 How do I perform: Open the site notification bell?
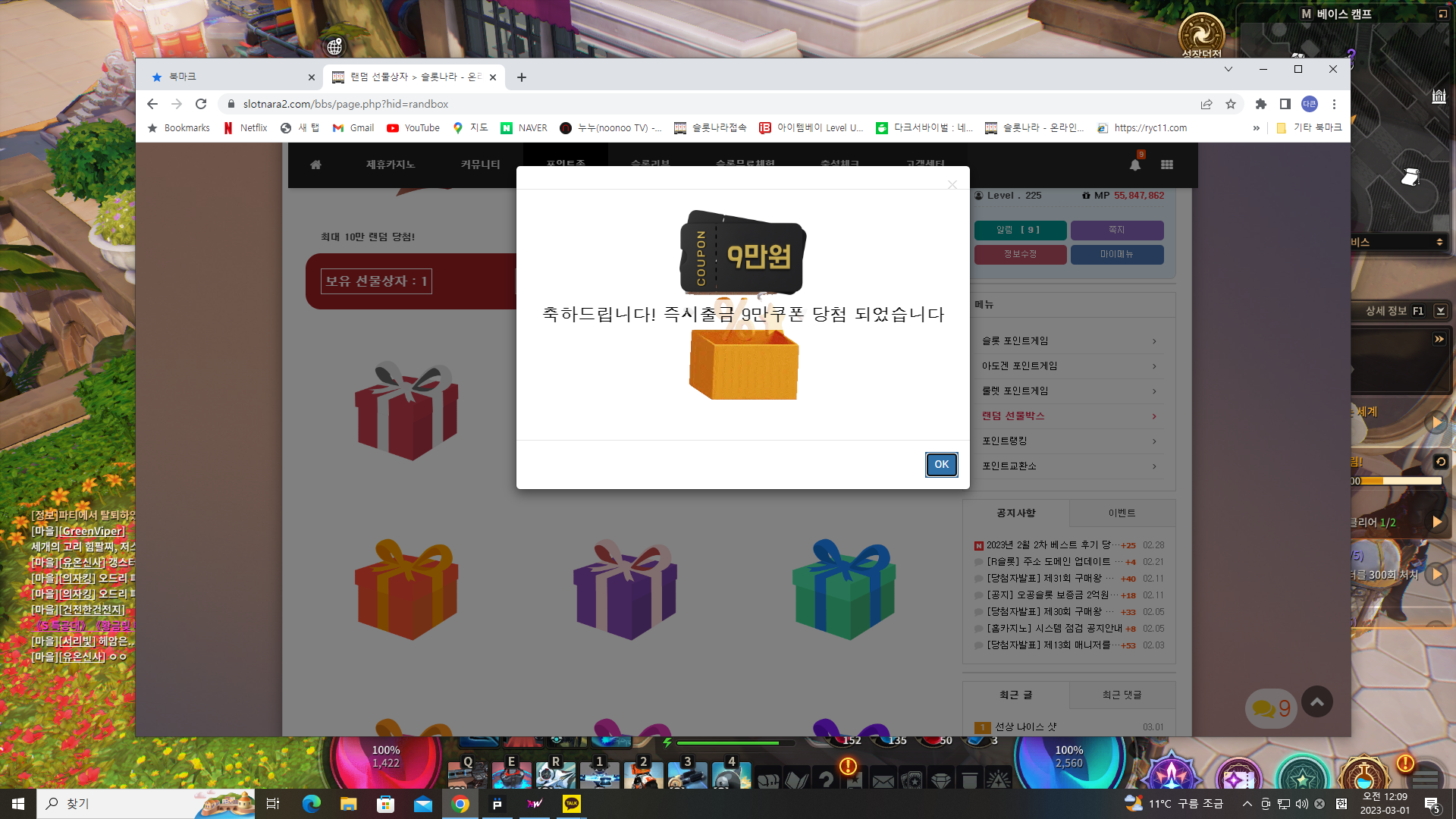tap(1135, 165)
